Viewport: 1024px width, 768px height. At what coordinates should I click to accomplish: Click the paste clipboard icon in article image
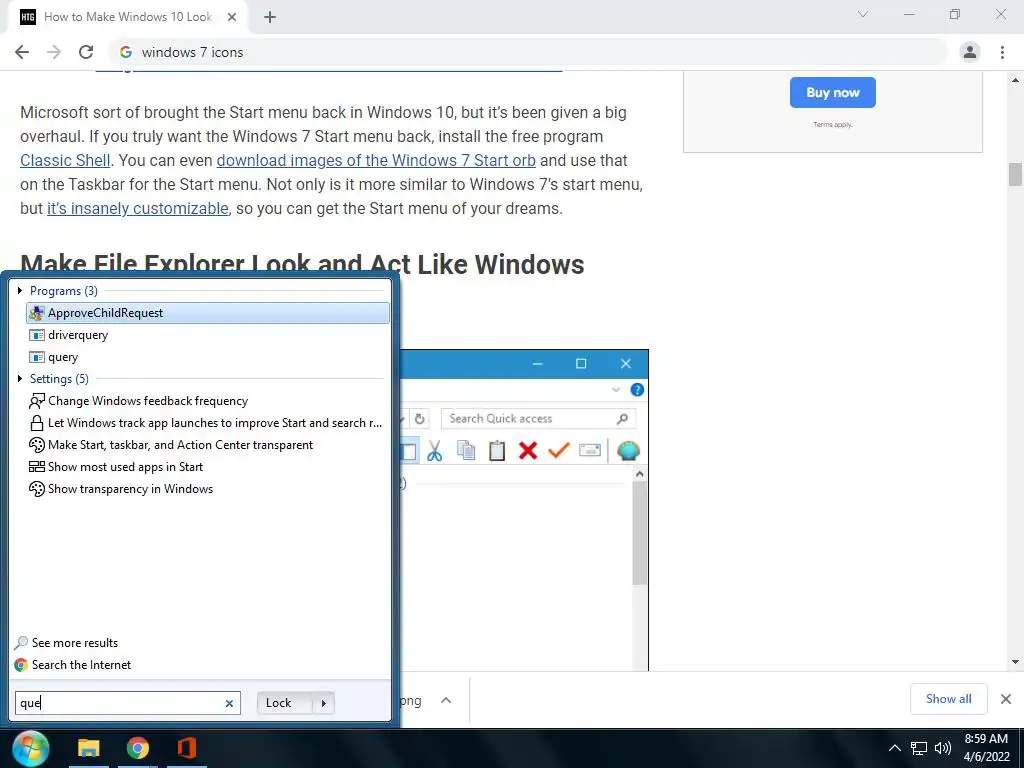[x=497, y=451]
